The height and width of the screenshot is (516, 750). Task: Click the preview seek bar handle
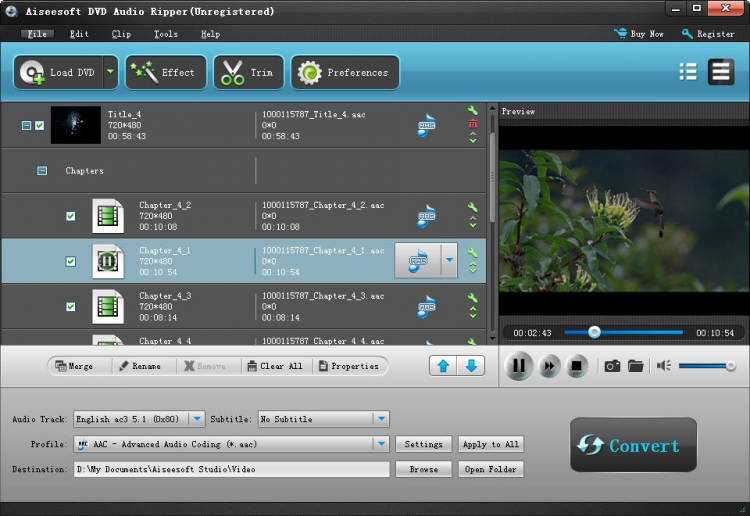click(594, 332)
